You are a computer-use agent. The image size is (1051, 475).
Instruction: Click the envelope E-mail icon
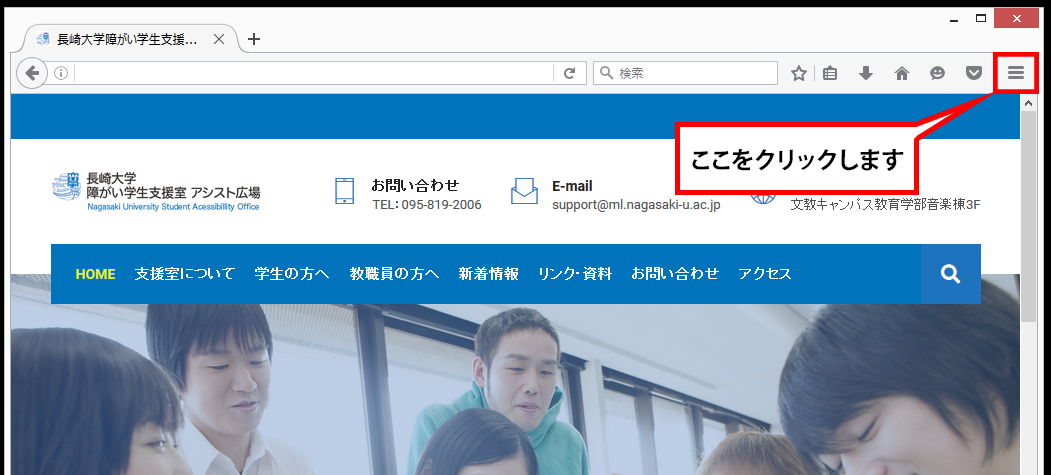[524, 191]
